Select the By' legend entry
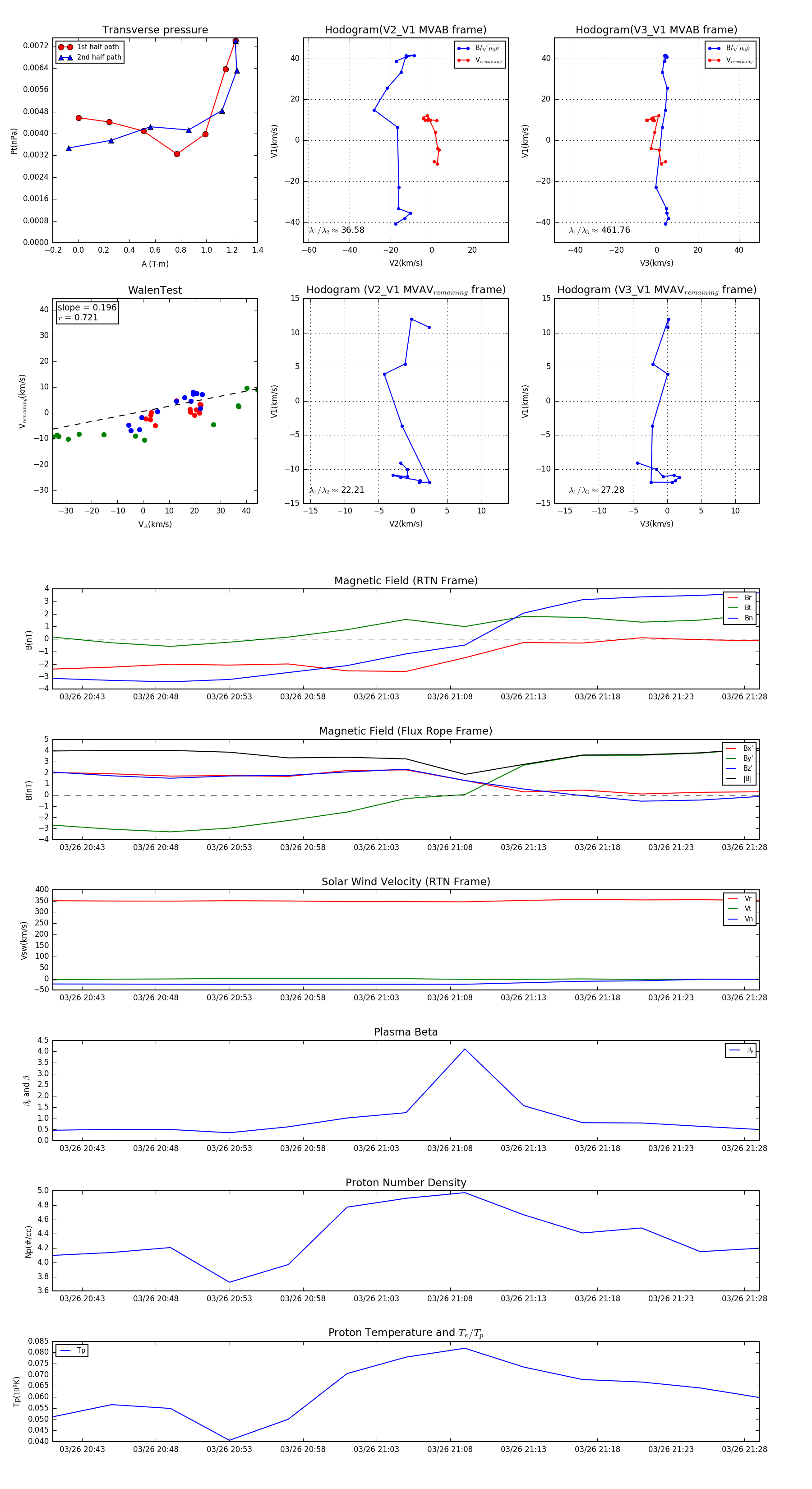 pos(740,758)
